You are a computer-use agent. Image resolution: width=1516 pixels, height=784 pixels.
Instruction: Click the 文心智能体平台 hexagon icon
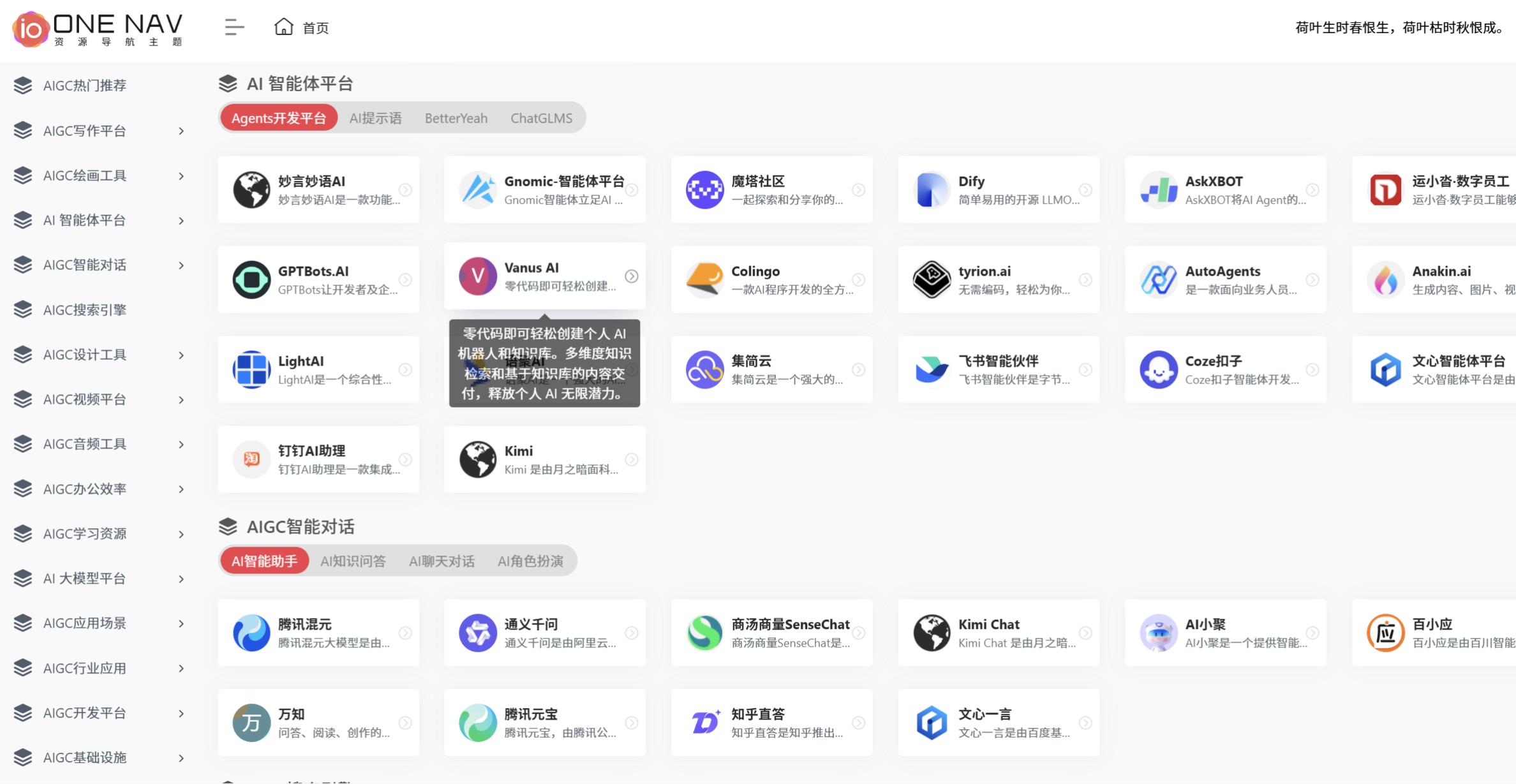click(1386, 369)
